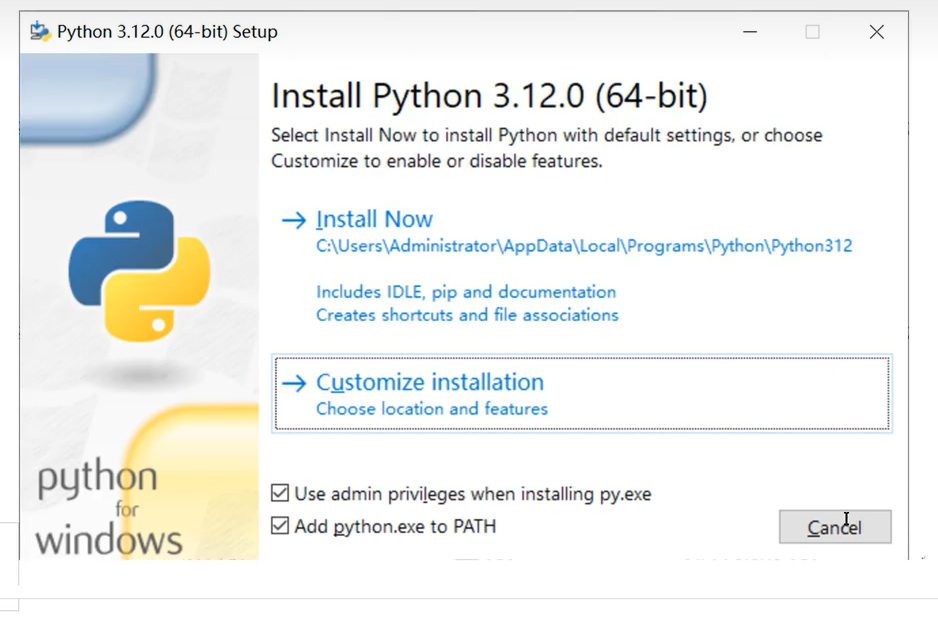Uncheck Add python.exe to PATH
938x623 pixels.
(x=281, y=526)
